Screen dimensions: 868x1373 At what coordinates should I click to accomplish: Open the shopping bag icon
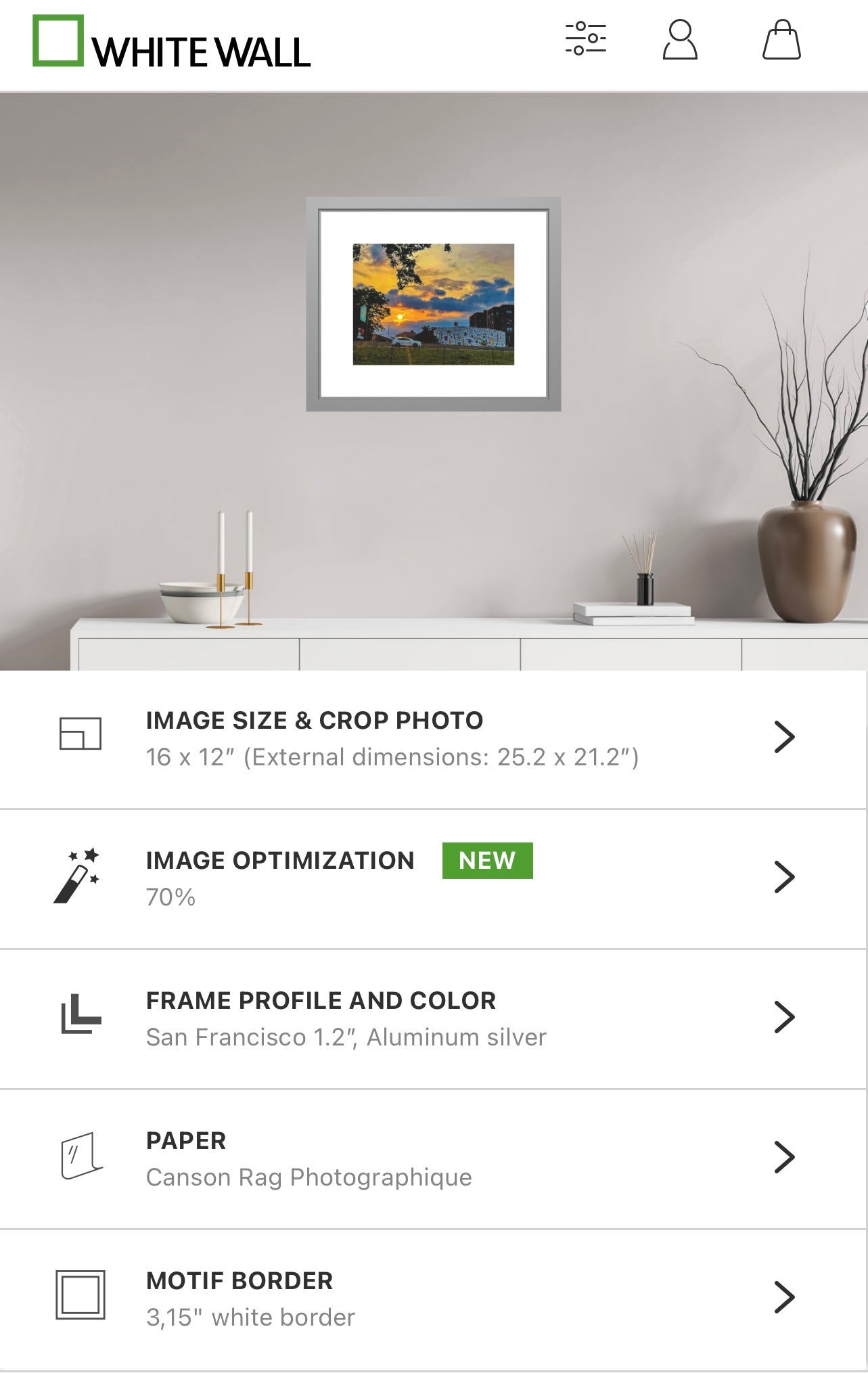pos(781,39)
